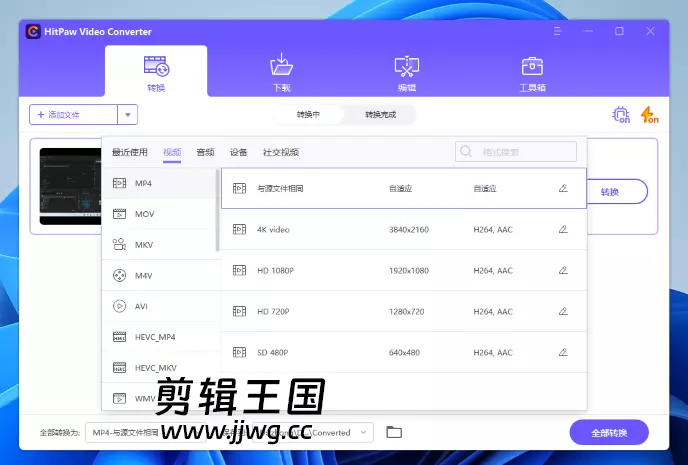Screen dimensions: 688x465
Task: Click the HitPaw logo icon
Action: pyautogui.click(x=33, y=32)
